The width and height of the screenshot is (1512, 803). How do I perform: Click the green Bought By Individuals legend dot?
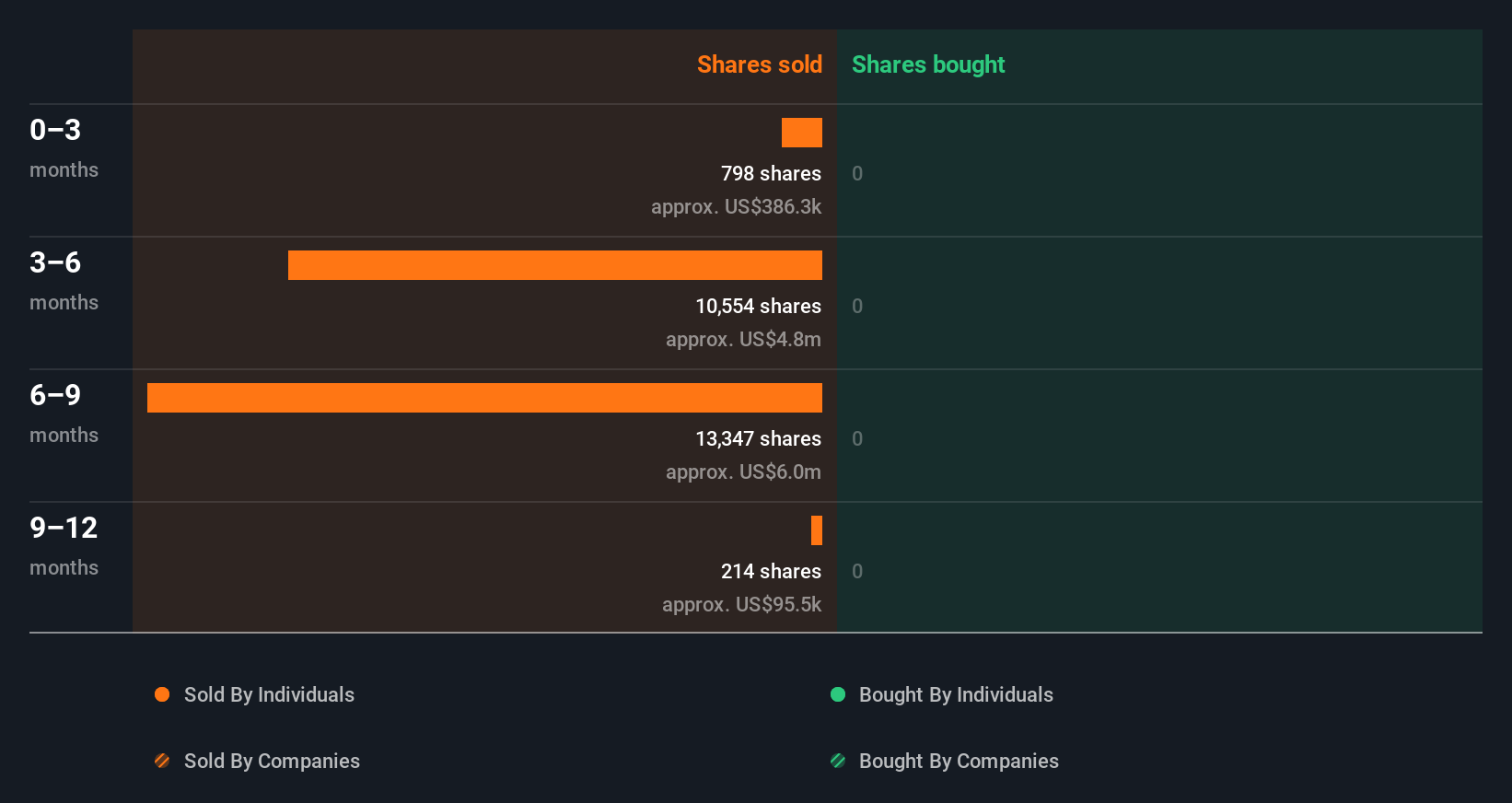pyautogui.click(x=838, y=694)
